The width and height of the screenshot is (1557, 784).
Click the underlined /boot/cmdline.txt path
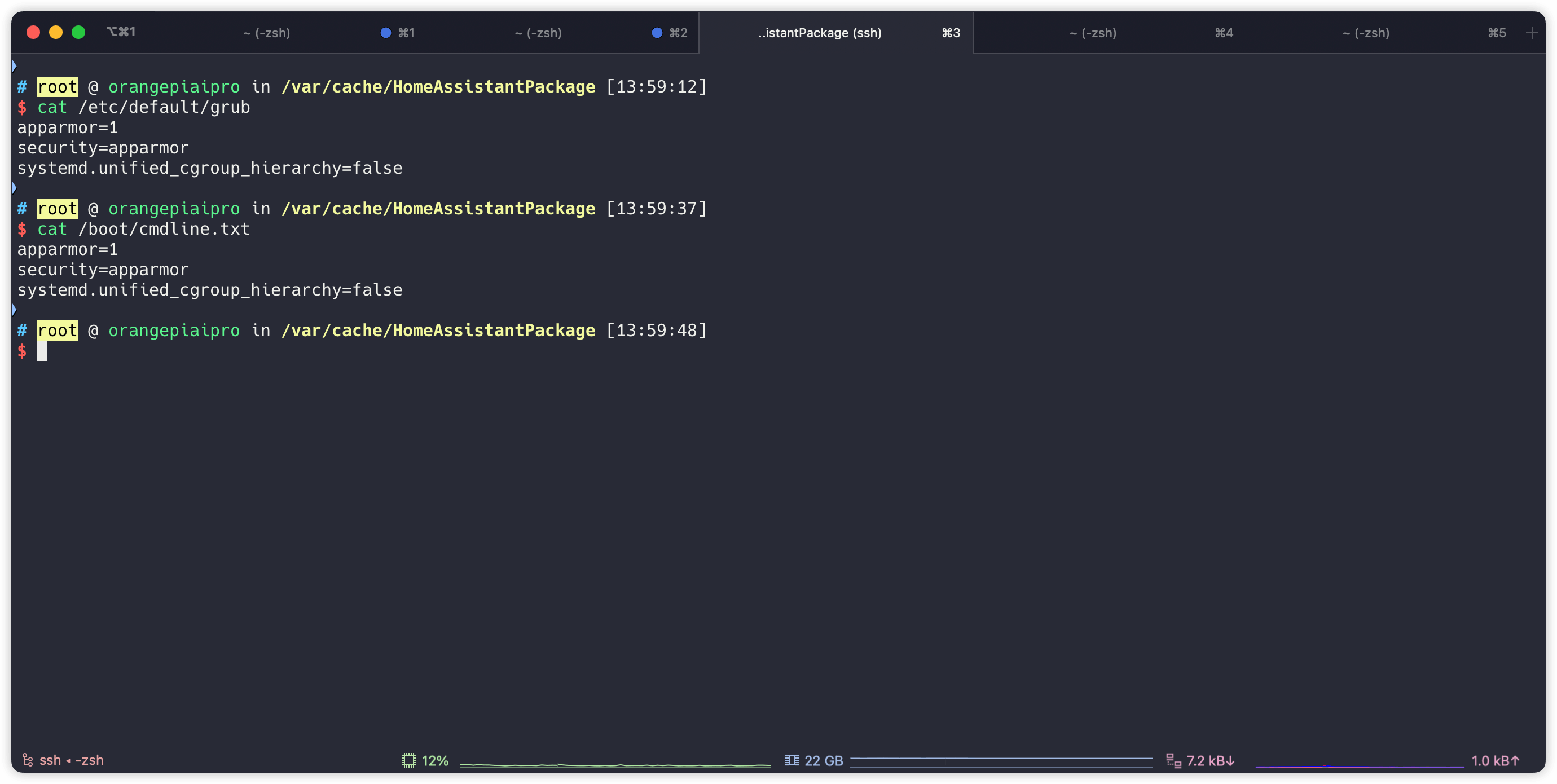coord(164,229)
